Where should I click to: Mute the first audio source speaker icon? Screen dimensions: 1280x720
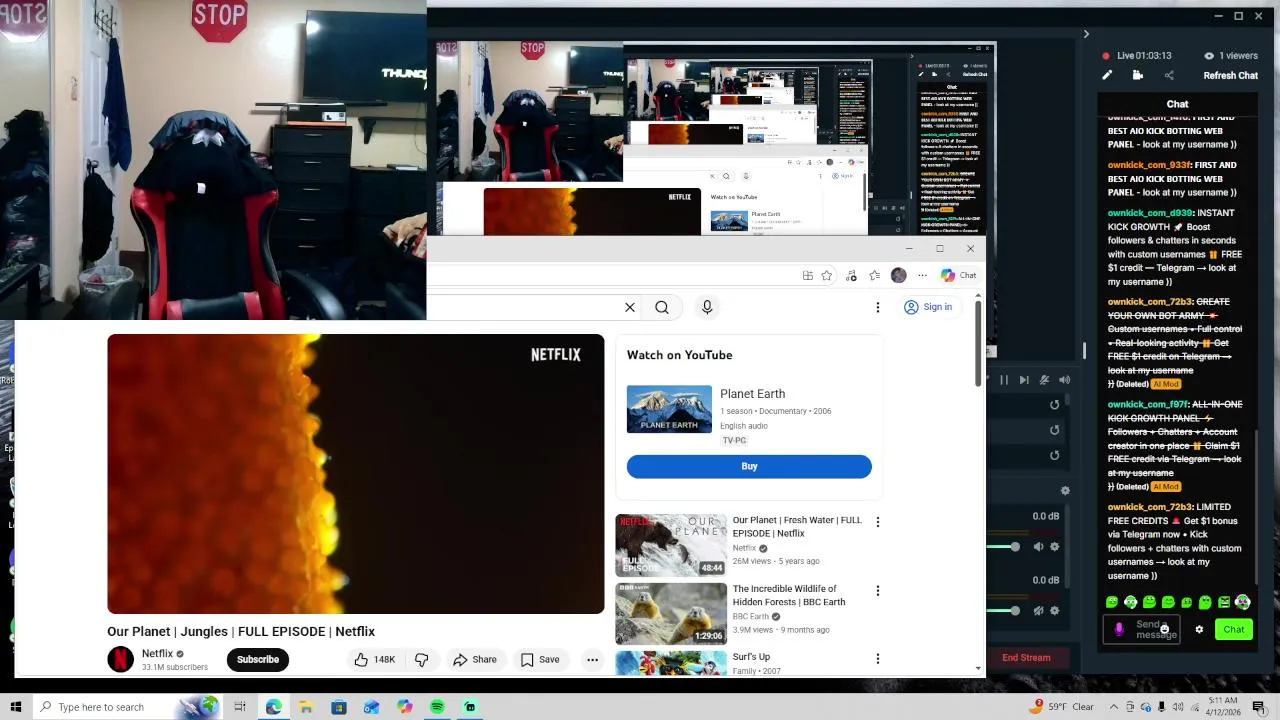(1038, 547)
